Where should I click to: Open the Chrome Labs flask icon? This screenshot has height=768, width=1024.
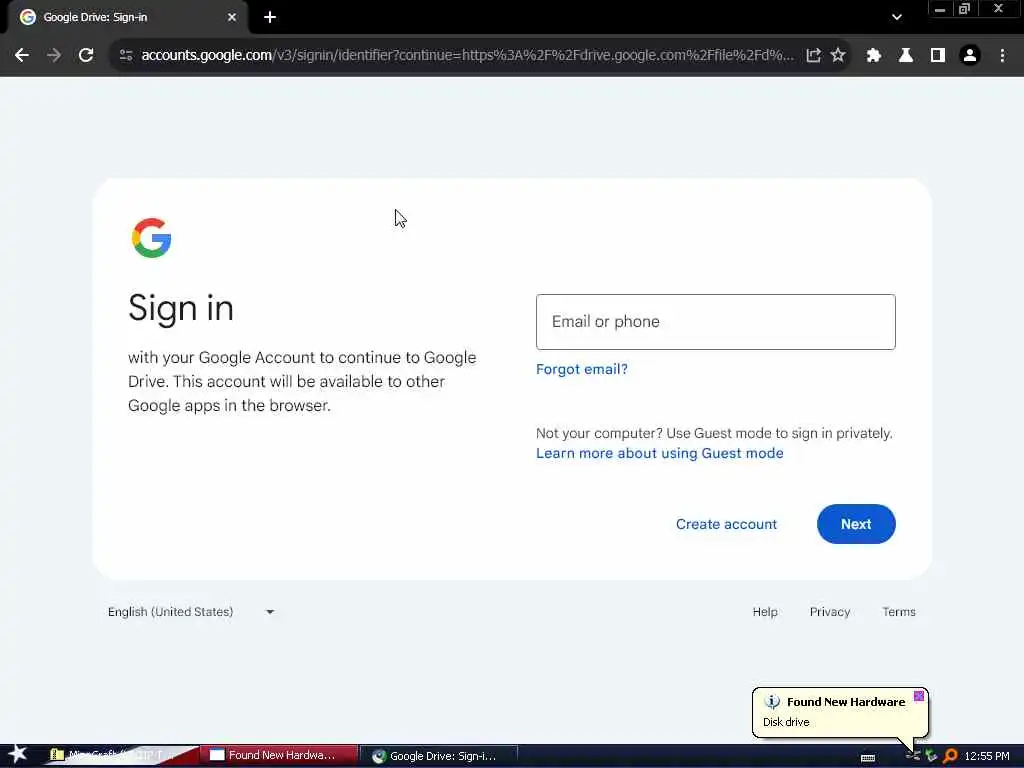point(905,56)
